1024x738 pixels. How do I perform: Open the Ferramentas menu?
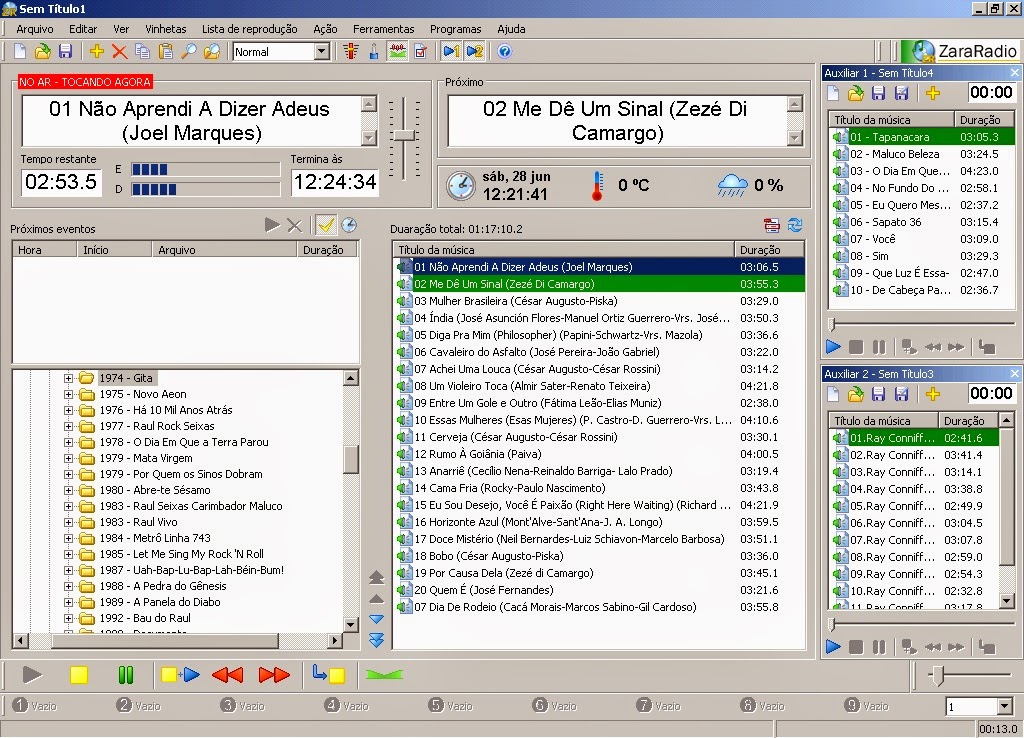384,29
